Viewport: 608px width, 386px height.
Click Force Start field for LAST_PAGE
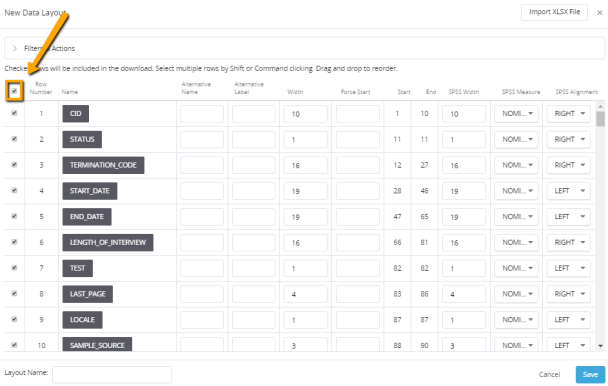(x=358, y=294)
